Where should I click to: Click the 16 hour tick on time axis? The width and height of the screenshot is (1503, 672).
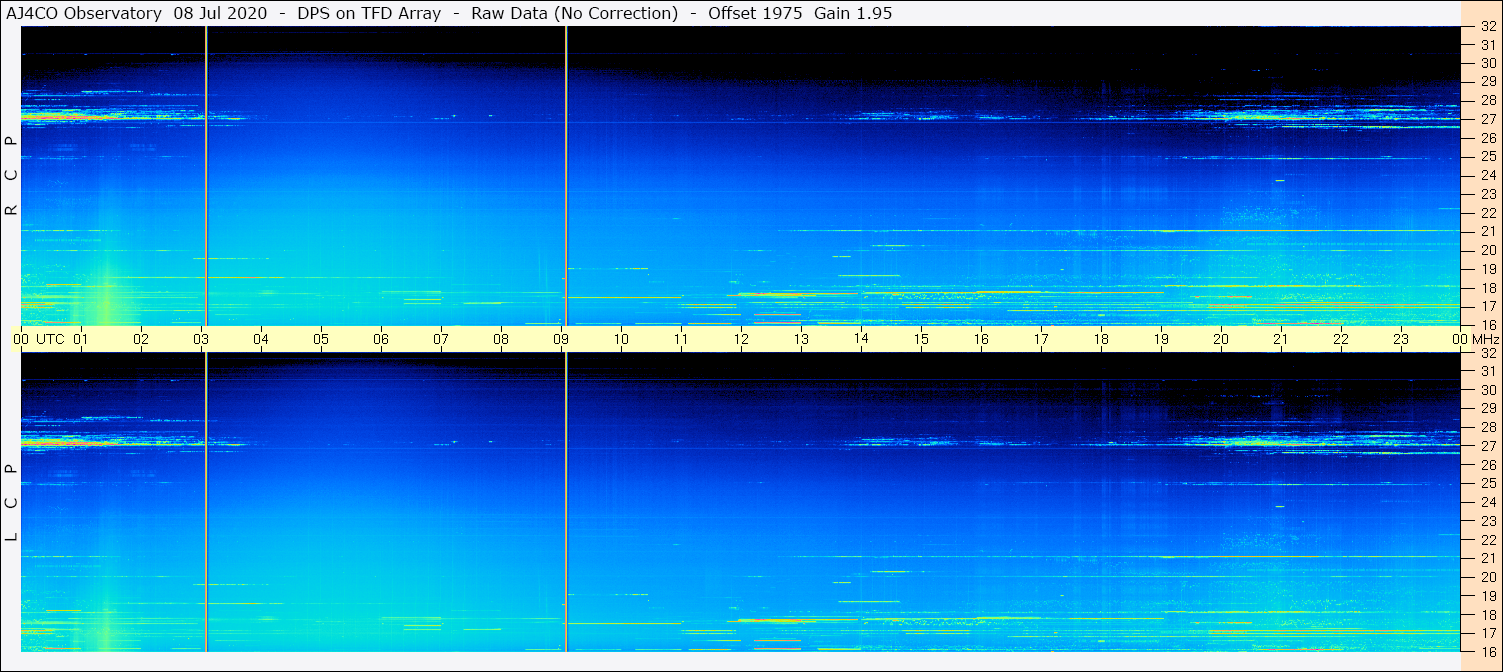point(981,339)
